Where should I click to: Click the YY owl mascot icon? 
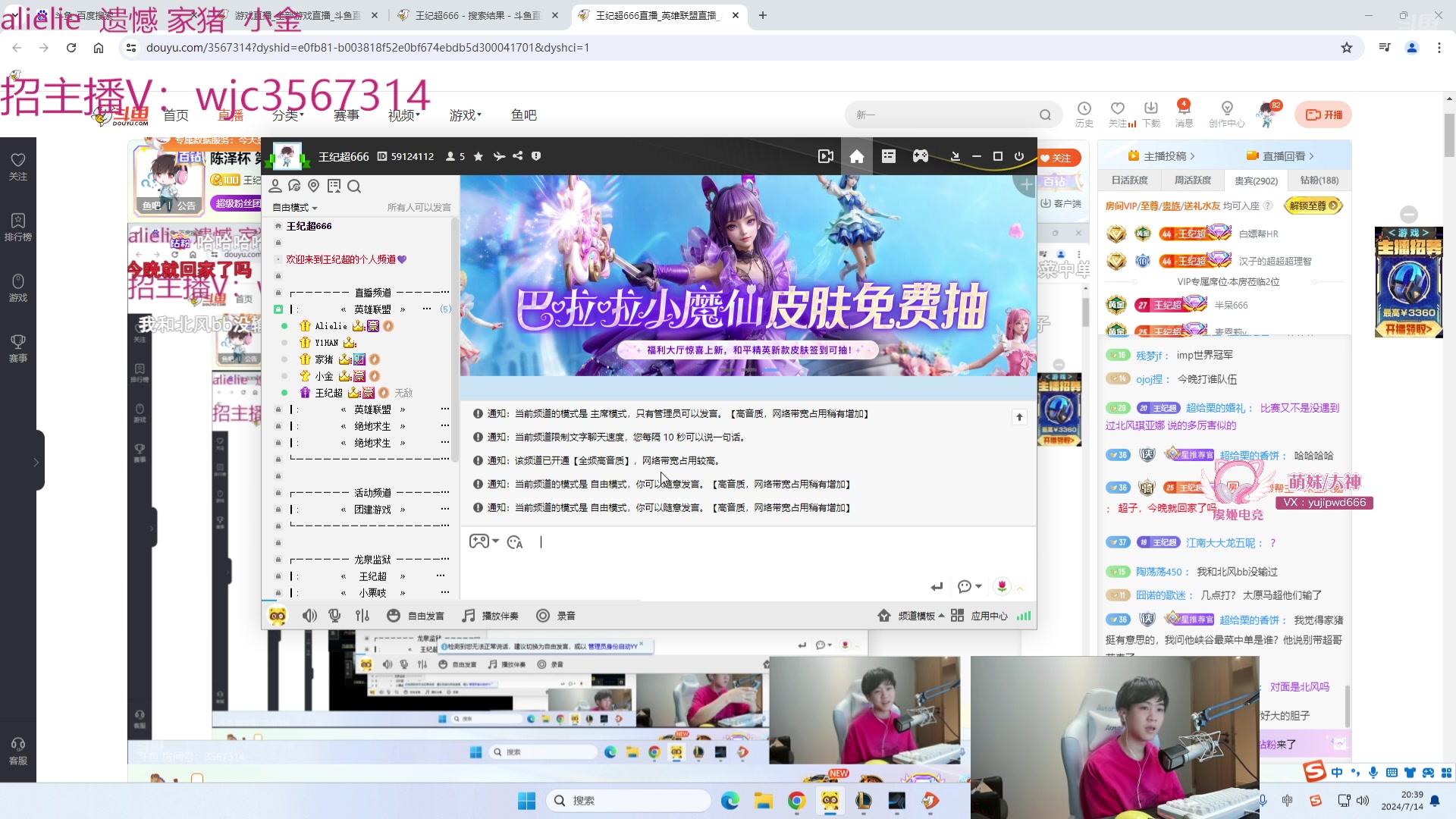(x=278, y=616)
